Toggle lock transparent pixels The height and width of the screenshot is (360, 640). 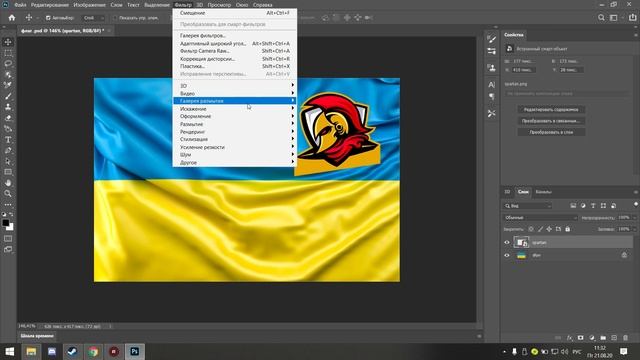pos(531,229)
